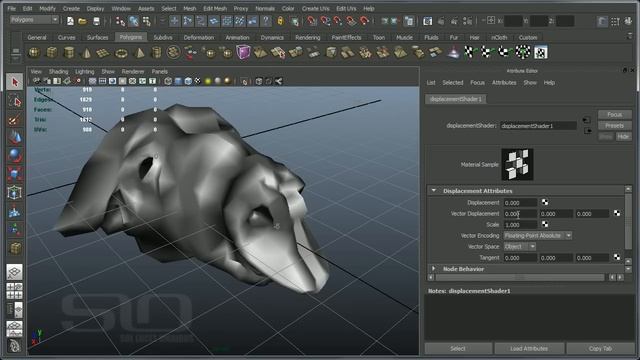Create a polygon pyramid from shelf
Viewport: 640px width, 360px height.
click(139, 52)
